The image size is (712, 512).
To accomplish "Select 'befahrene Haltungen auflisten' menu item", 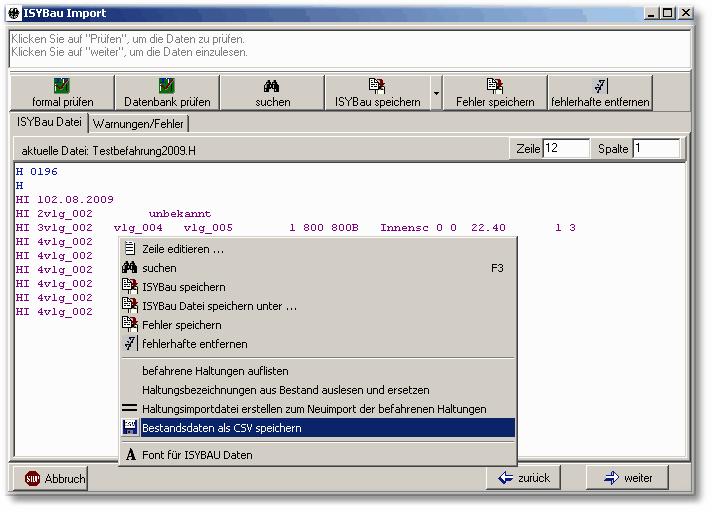I will click(215, 371).
